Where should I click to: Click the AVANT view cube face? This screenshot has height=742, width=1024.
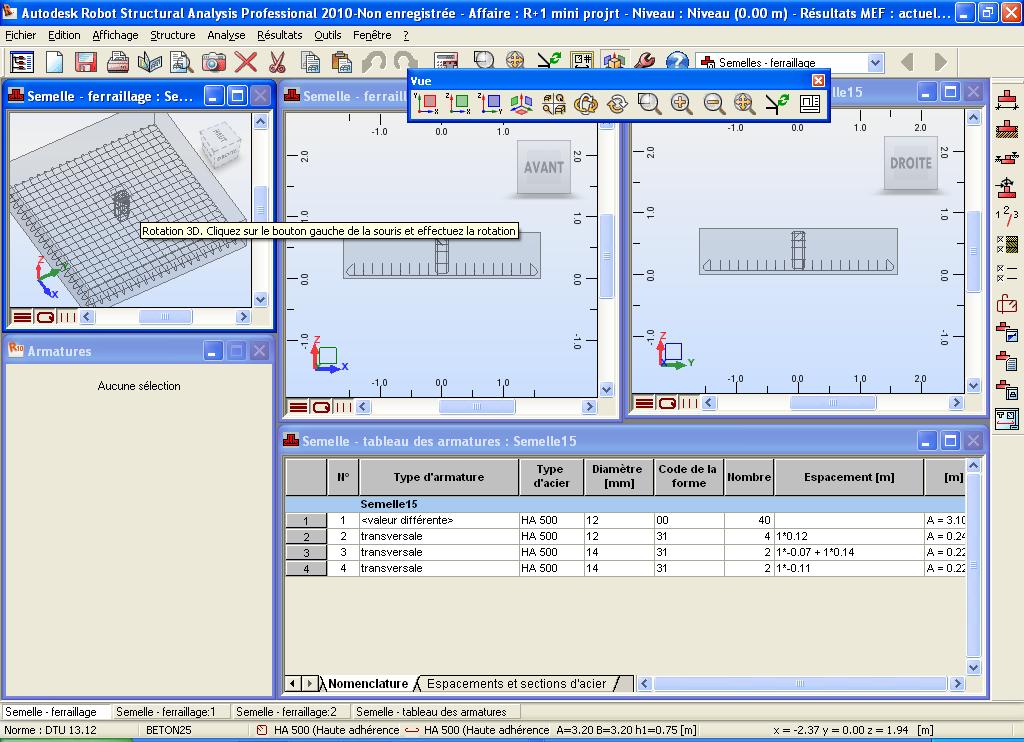pos(543,167)
